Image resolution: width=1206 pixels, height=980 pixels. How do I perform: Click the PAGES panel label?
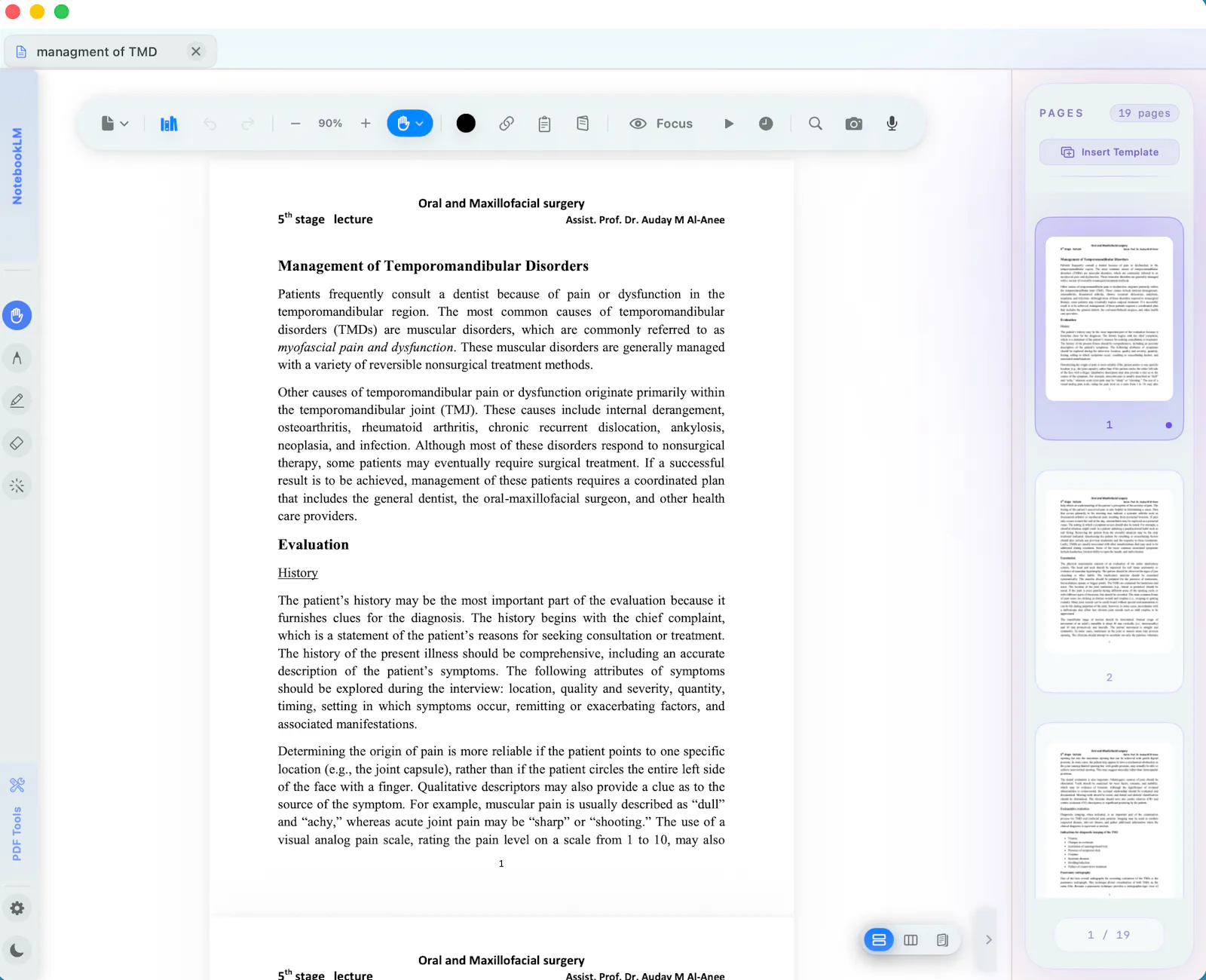pyautogui.click(x=1061, y=113)
